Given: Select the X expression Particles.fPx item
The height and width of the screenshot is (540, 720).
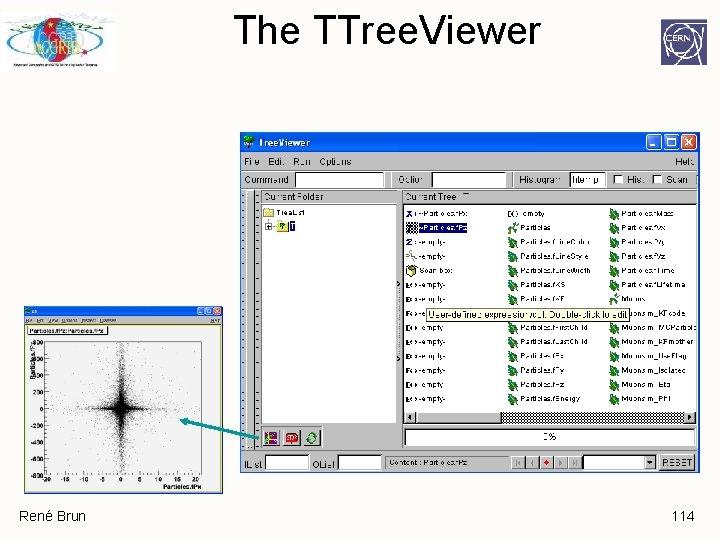Looking at the screenshot, I should click(437, 214).
